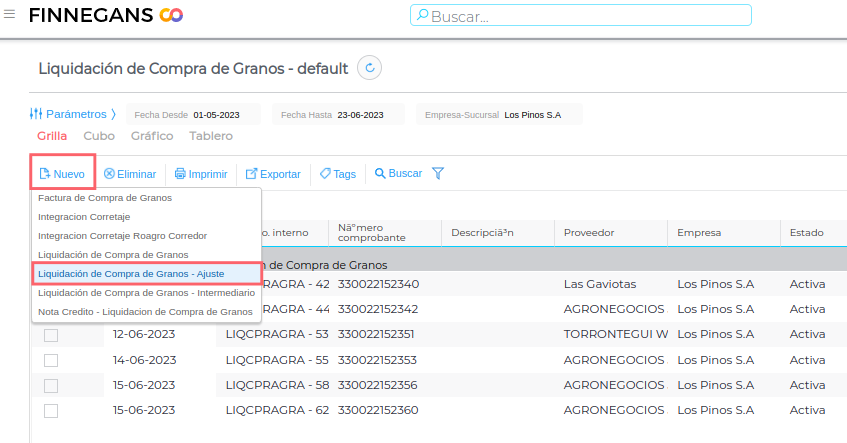847x443 pixels.
Task: Tick the checkbox for LIQCPRAGRA - 58 row
Action: click(x=51, y=386)
